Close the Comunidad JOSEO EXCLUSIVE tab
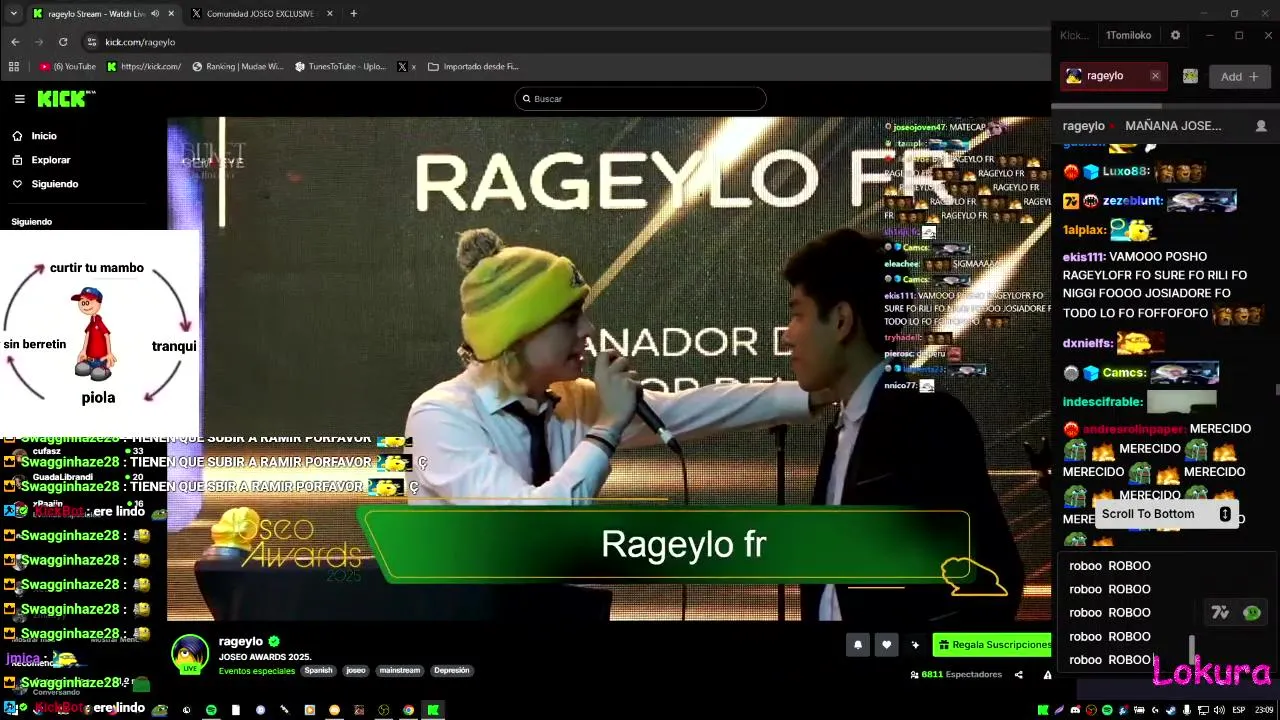Viewport: 1280px width, 720px height. pyautogui.click(x=329, y=13)
